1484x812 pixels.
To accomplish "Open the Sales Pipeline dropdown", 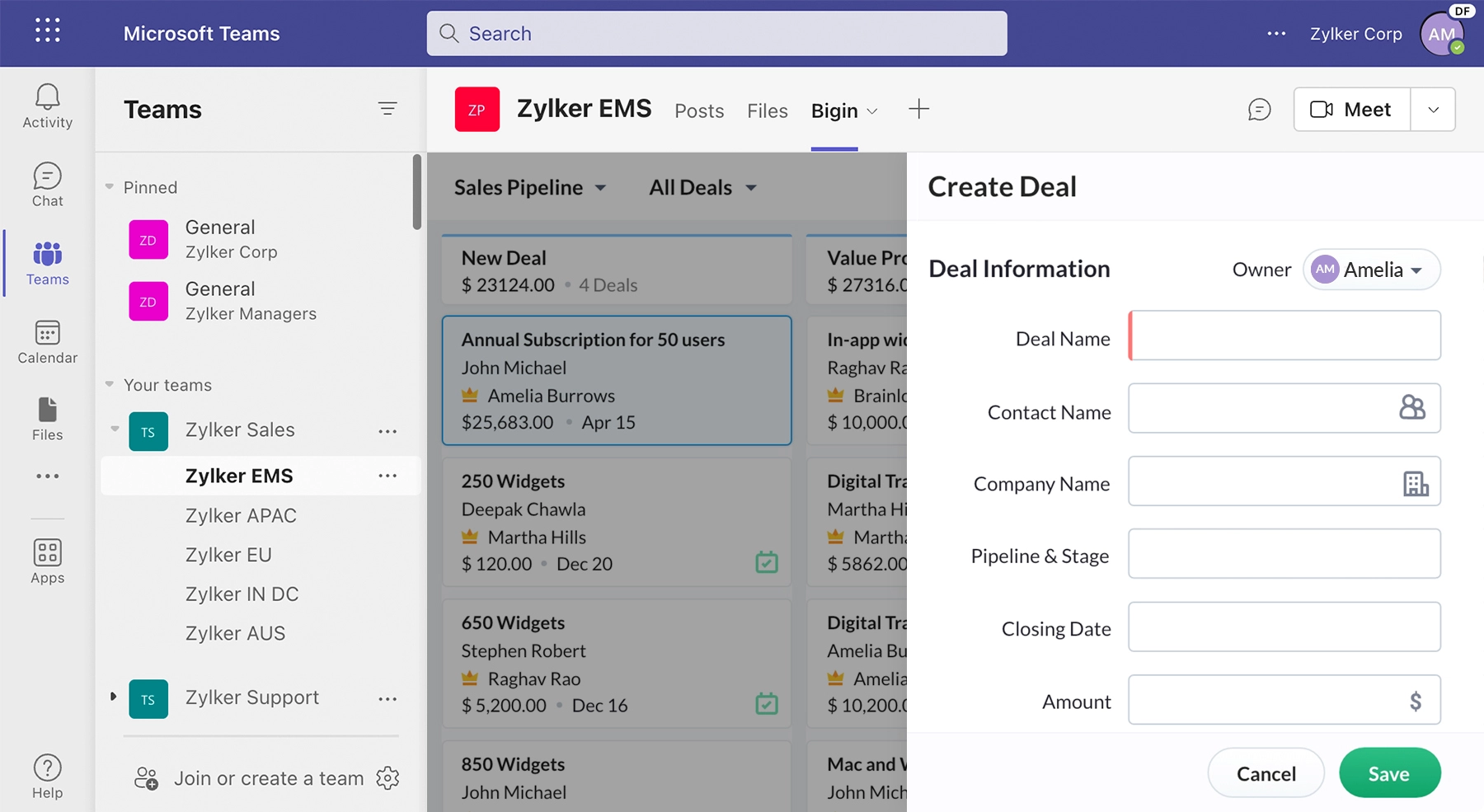I will click(530, 188).
